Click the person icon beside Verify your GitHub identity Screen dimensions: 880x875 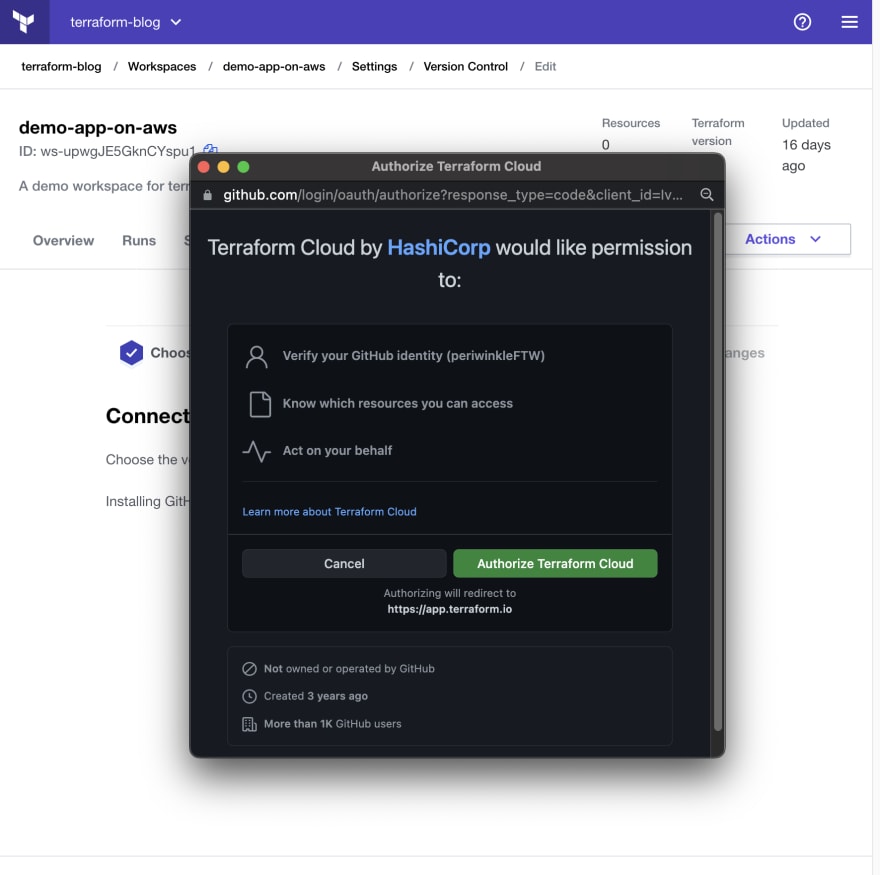[x=256, y=356]
